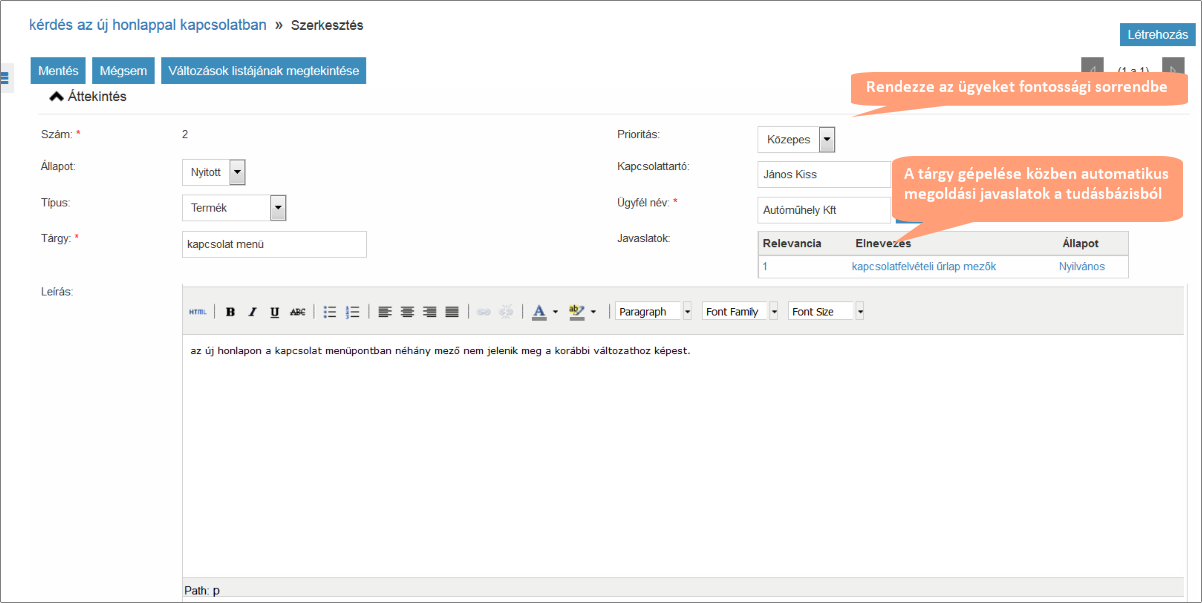The width and height of the screenshot is (1202, 603).
Task: Expand the Prioritás dropdown set to Közepes
Action: click(827, 140)
